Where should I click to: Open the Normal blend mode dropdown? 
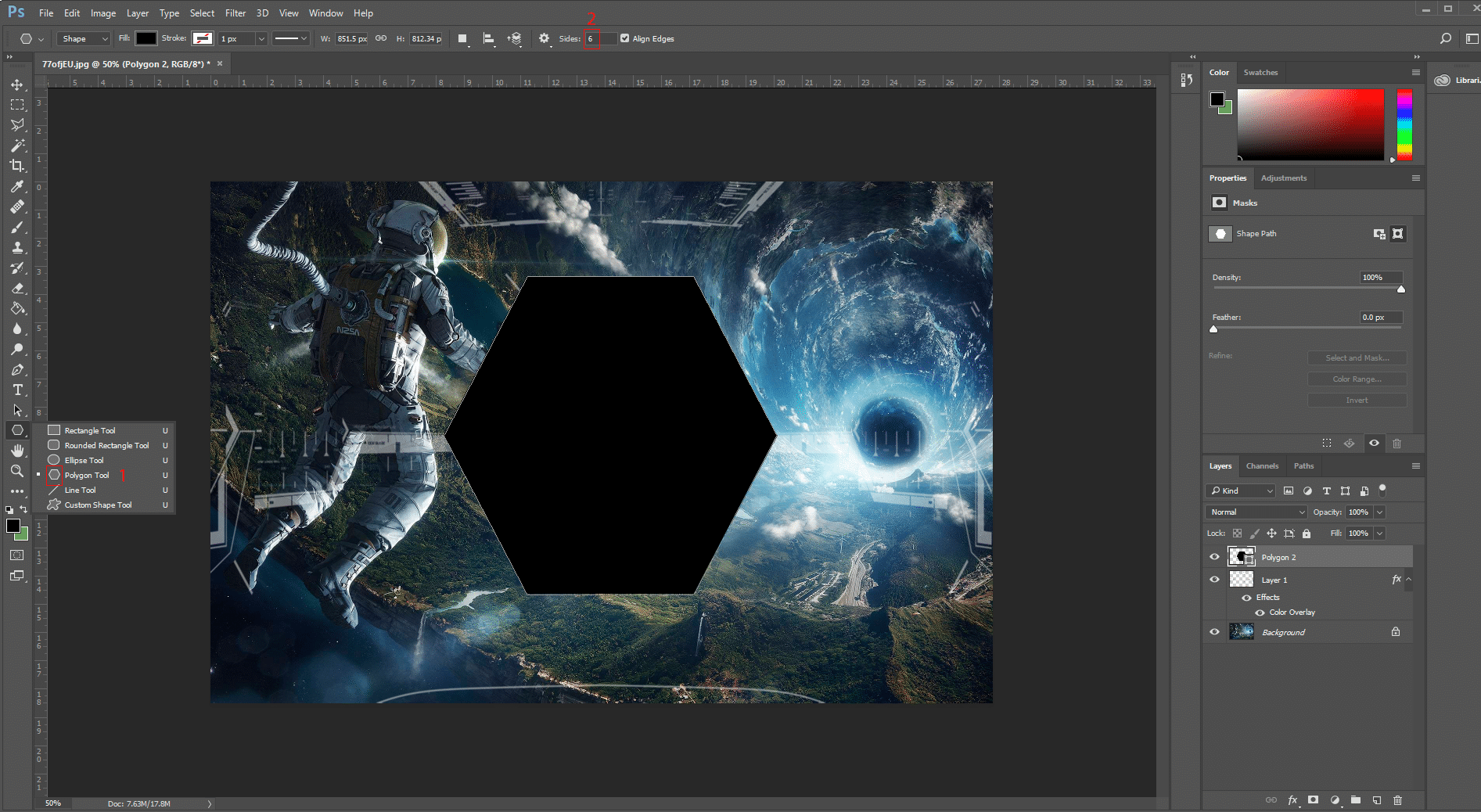point(1256,512)
